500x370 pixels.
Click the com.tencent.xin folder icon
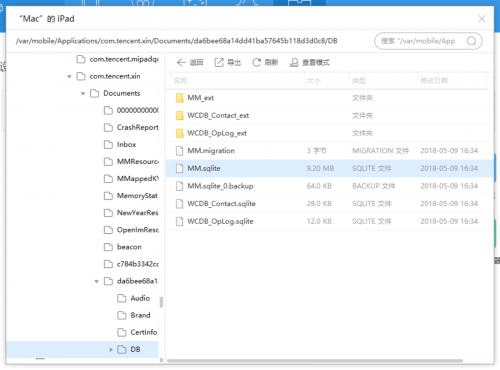pyautogui.click(x=81, y=76)
